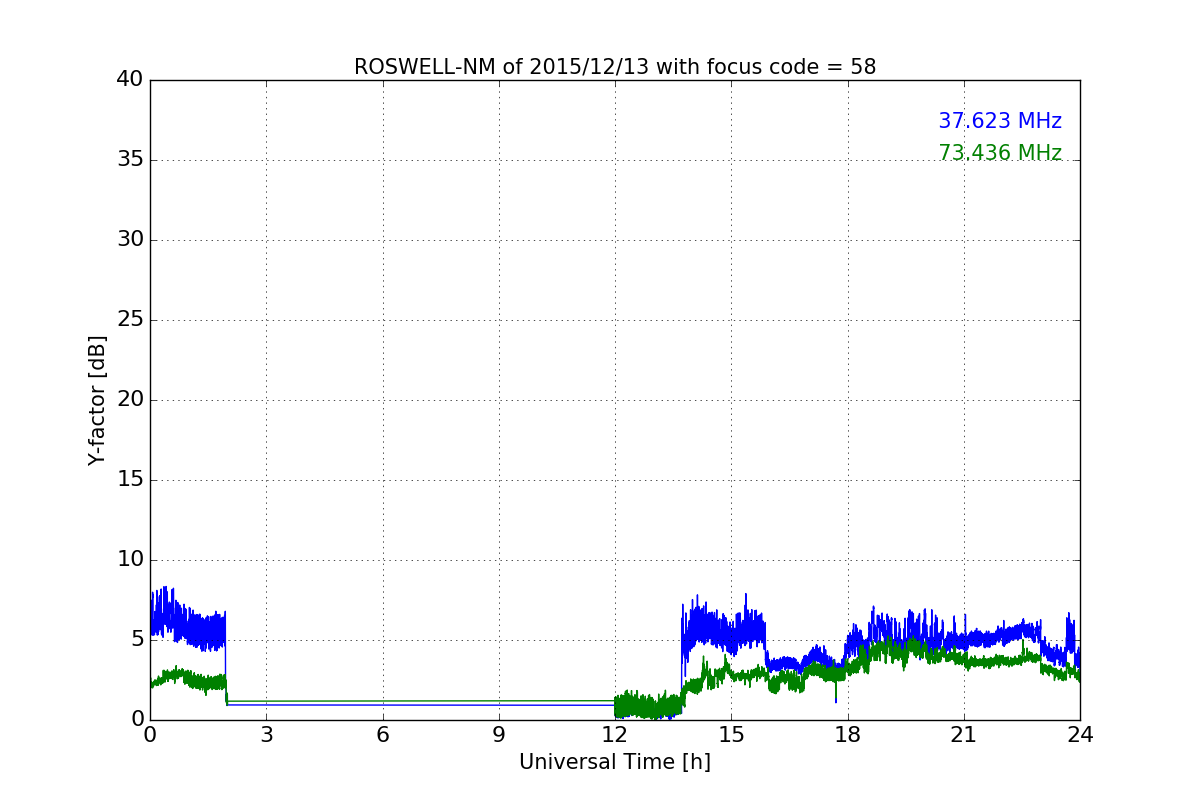Click the y-axis tick label '15'
1200x800 pixels.
tap(131, 480)
